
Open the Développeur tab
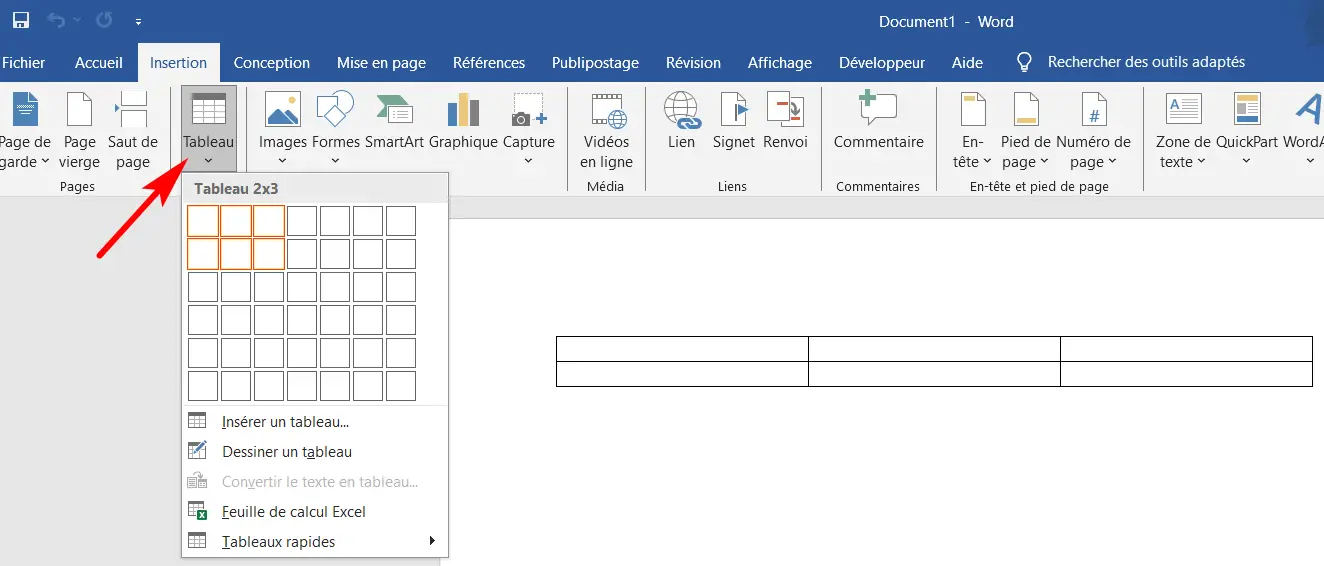coord(882,62)
